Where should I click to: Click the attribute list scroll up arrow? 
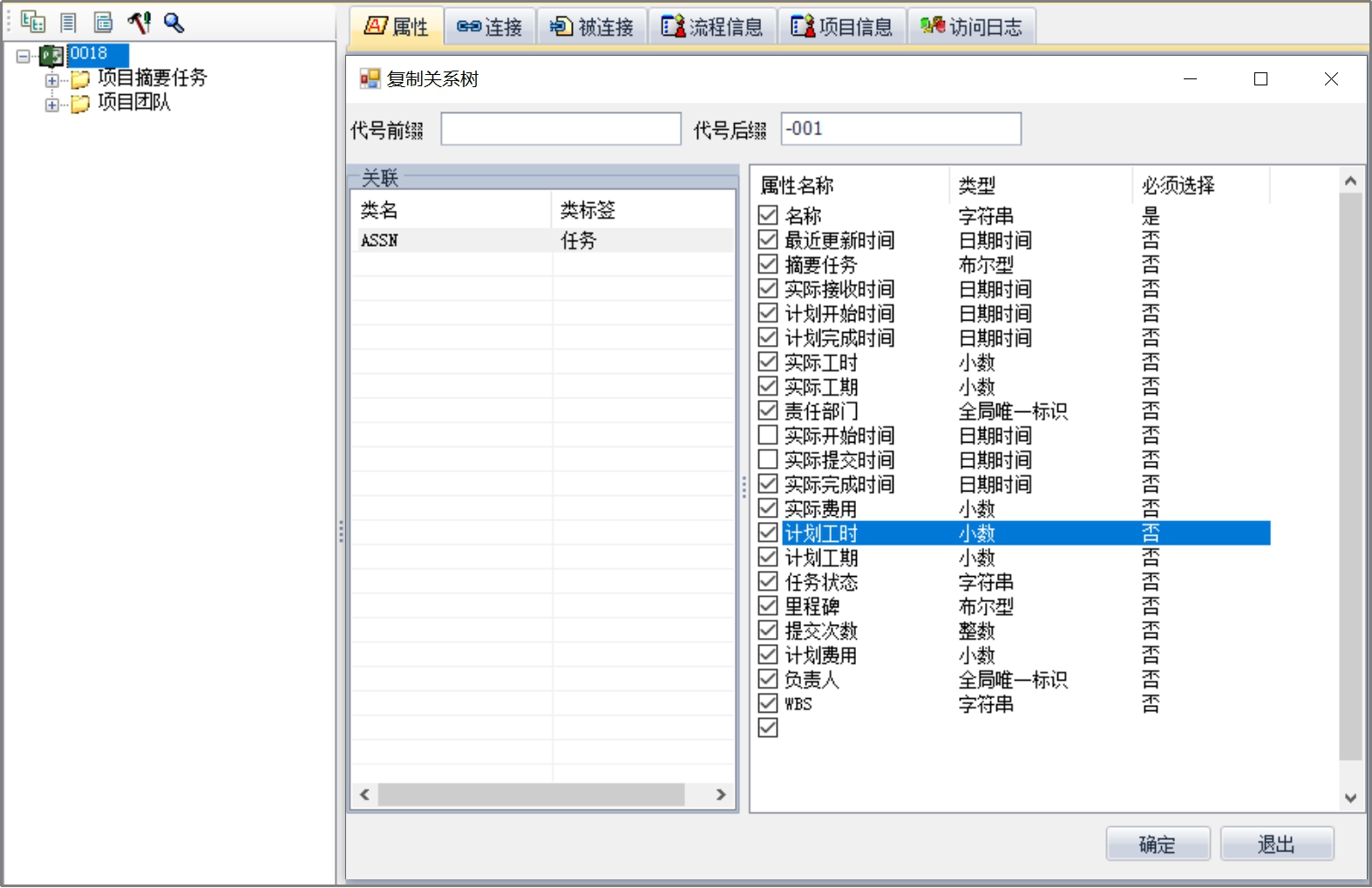(x=1350, y=181)
